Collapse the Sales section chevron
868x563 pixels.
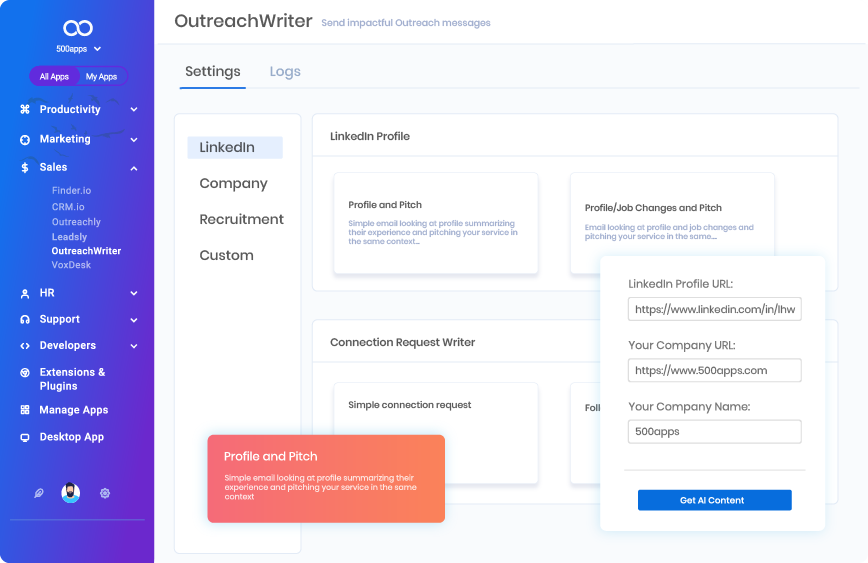pos(134,168)
